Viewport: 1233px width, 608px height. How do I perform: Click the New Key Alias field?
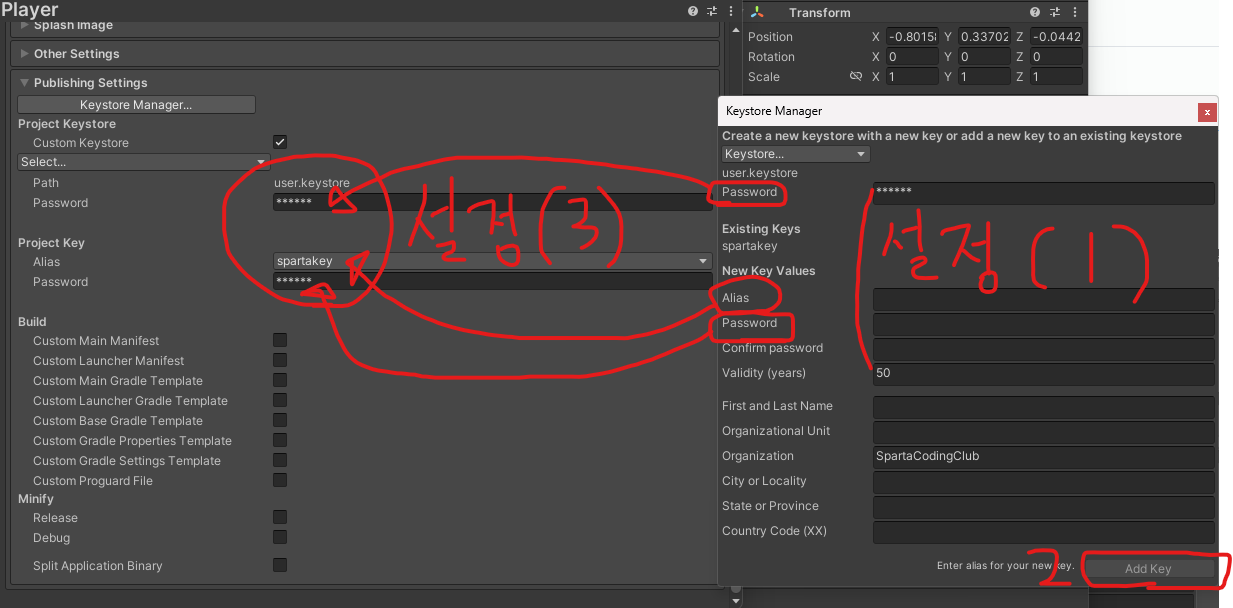pyautogui.click(x=1044, y=299)
